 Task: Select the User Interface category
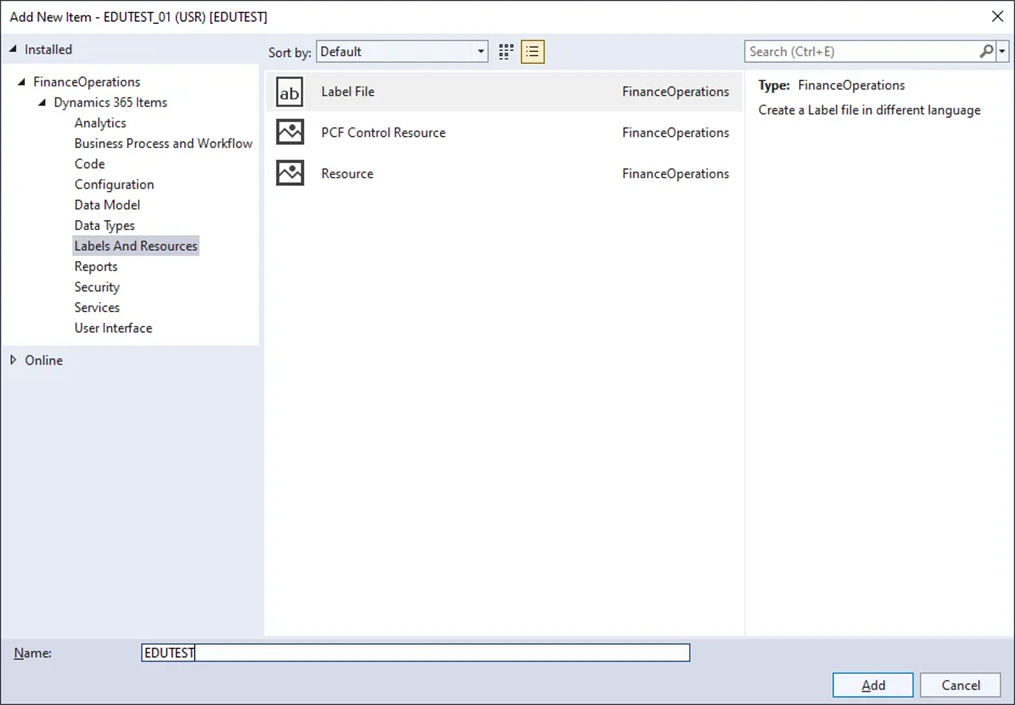coord(113,328)
